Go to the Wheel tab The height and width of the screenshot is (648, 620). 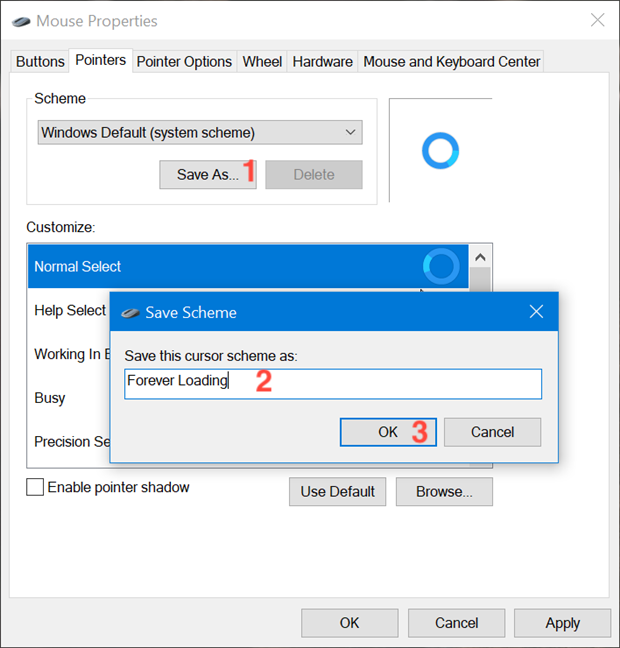coord(262,62)
